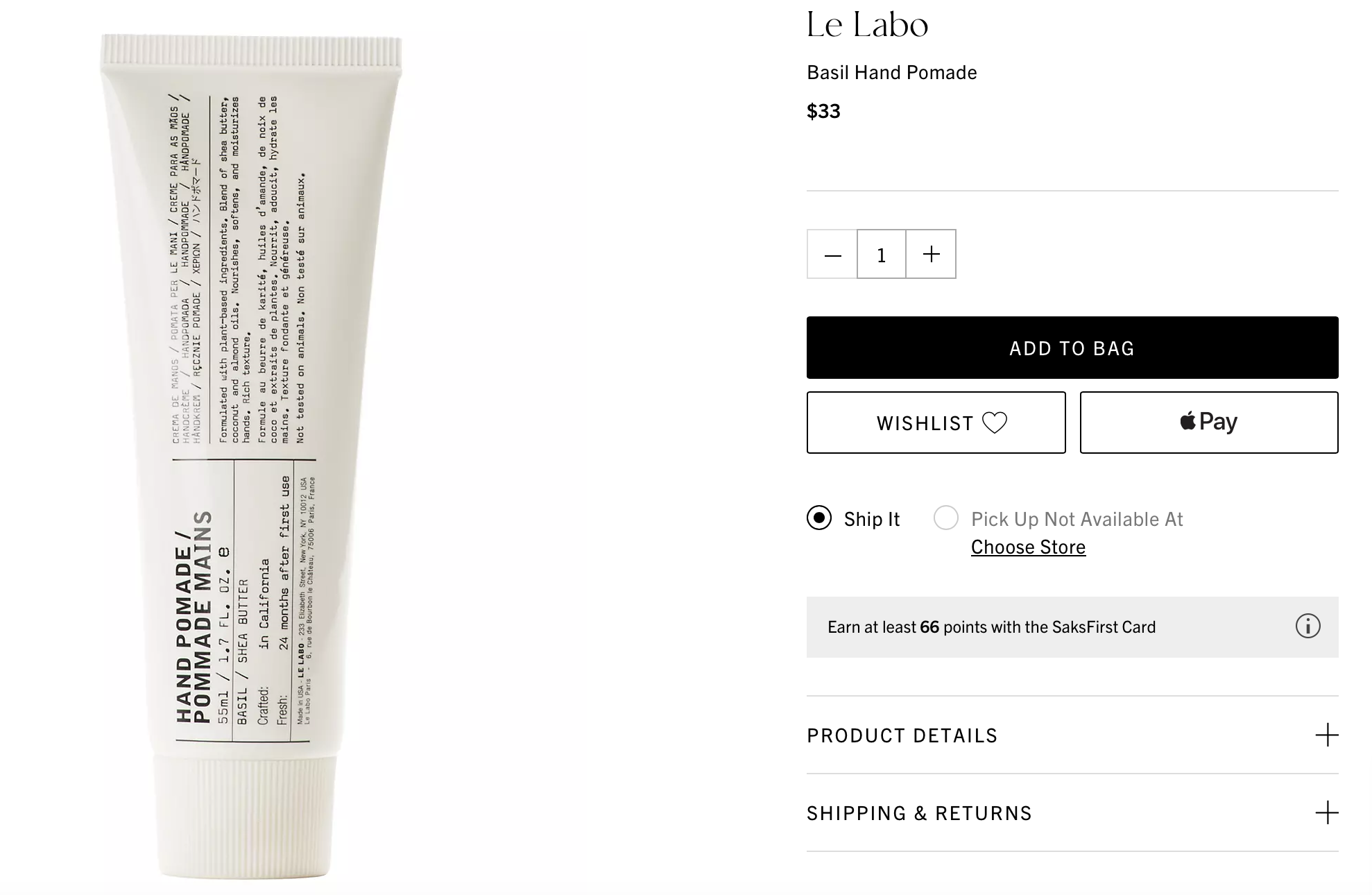Select the Ship It radio button
1372x895 pixels.
(x=819, y=518)
